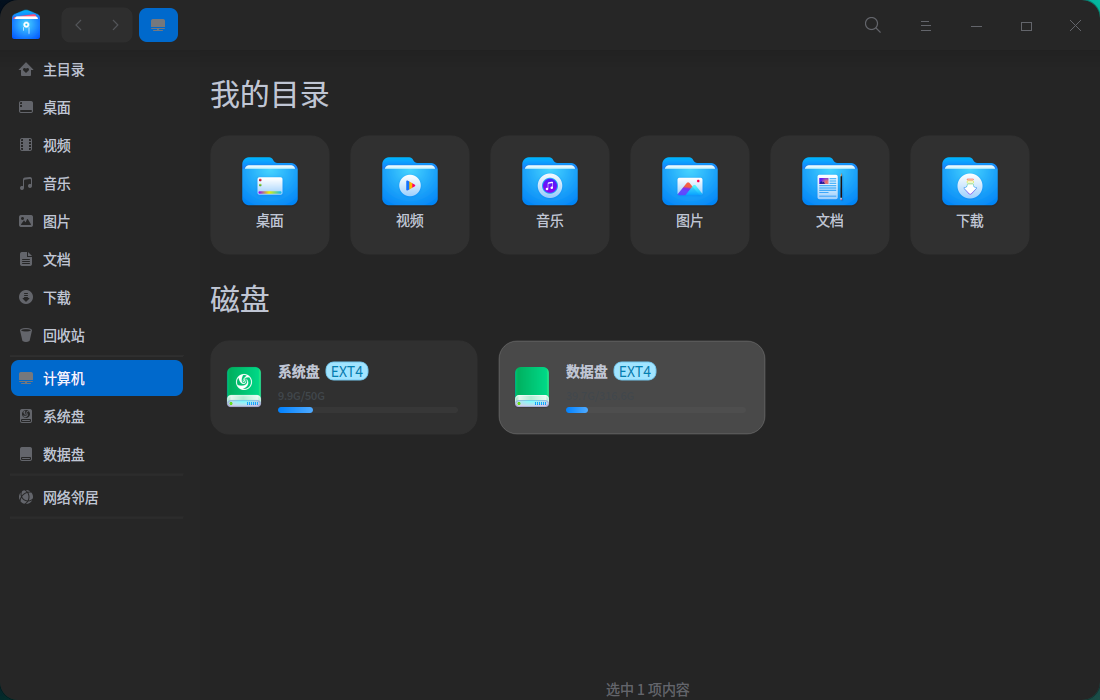Select 桌面 in the sidebar
The width and height of the screenshot is (1100, 700).
click(x=58, y=107)
